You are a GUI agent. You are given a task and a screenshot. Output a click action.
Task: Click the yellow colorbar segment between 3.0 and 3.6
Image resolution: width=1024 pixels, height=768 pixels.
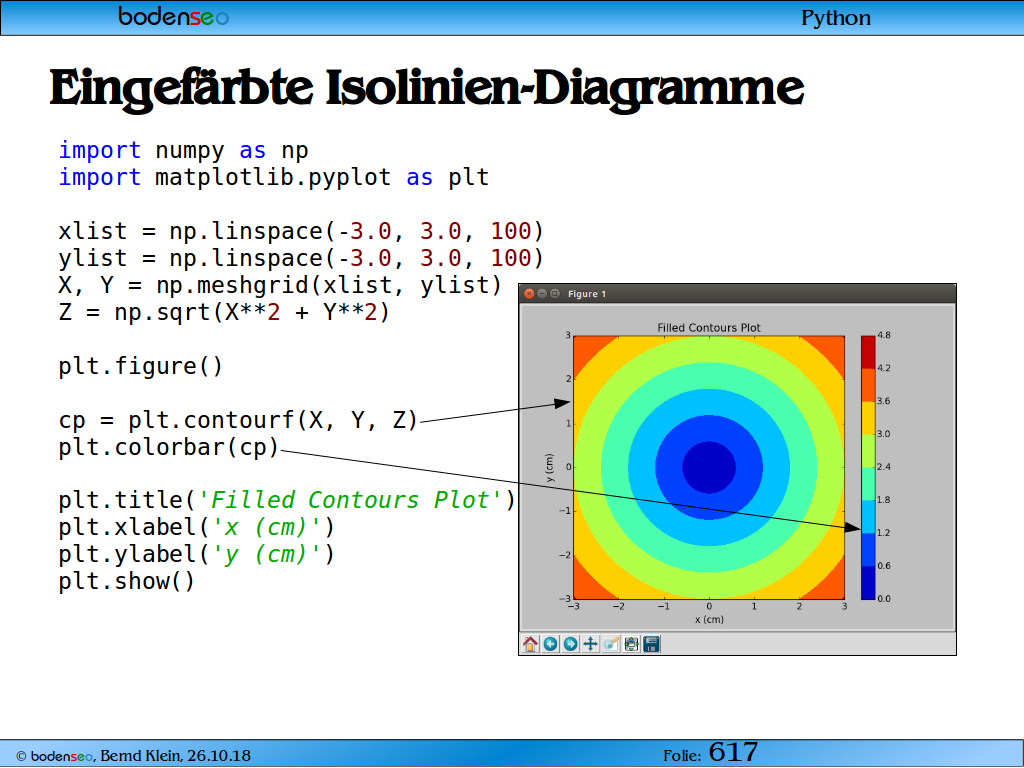(x=868, y=418)
